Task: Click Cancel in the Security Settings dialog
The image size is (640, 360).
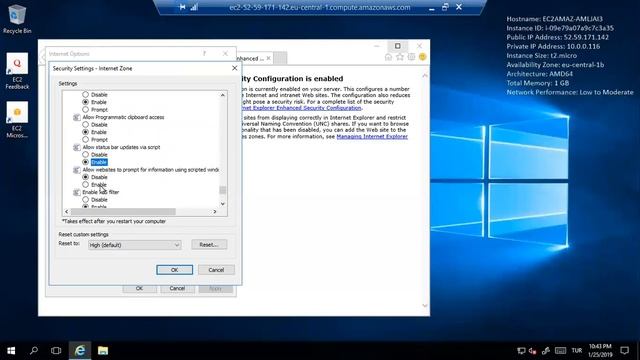Action: (216, 270)
